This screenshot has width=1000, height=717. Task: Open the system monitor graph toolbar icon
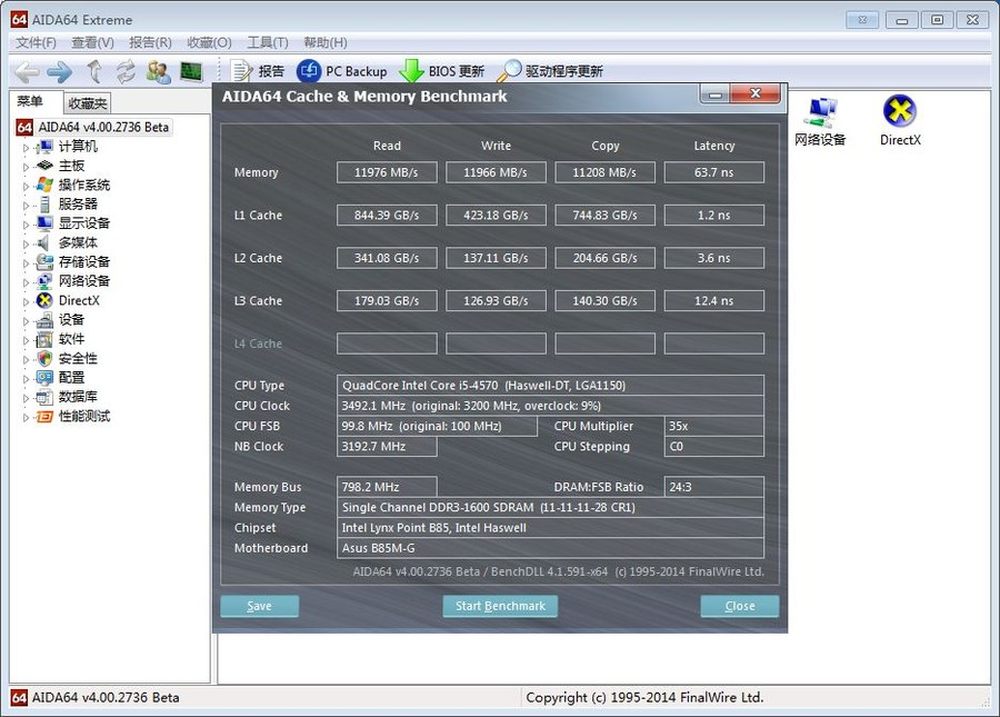pos(191,71)
